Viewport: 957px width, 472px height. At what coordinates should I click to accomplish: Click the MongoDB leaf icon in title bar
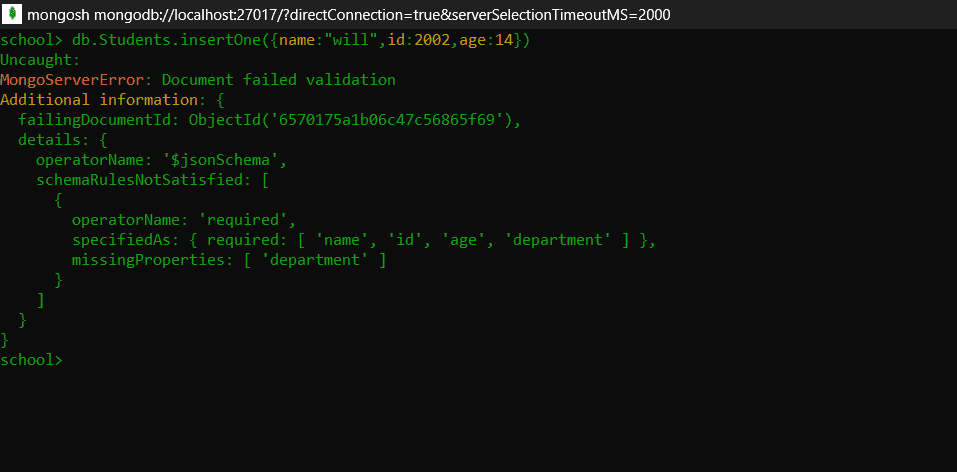[12, 14]
